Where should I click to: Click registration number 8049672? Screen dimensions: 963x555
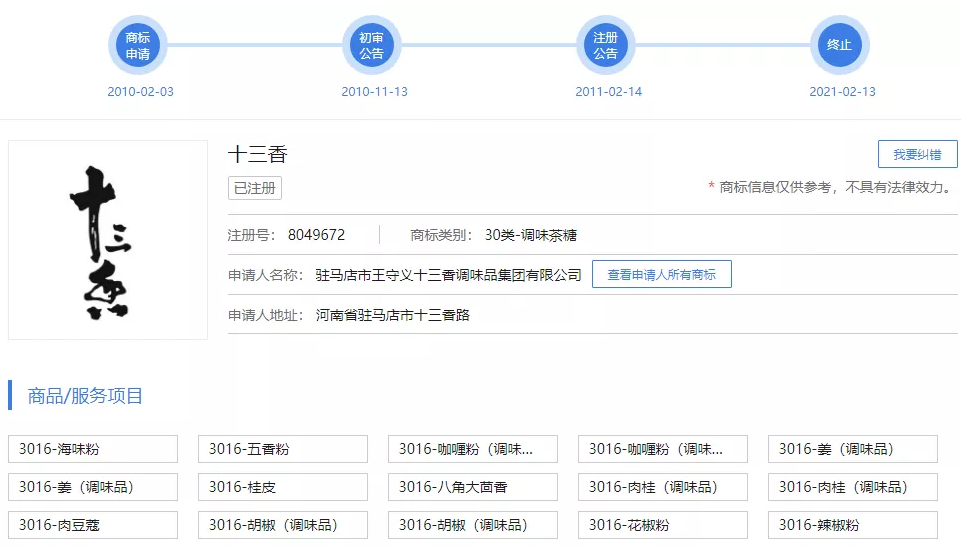pyautogui.click(x=316, y=235)
